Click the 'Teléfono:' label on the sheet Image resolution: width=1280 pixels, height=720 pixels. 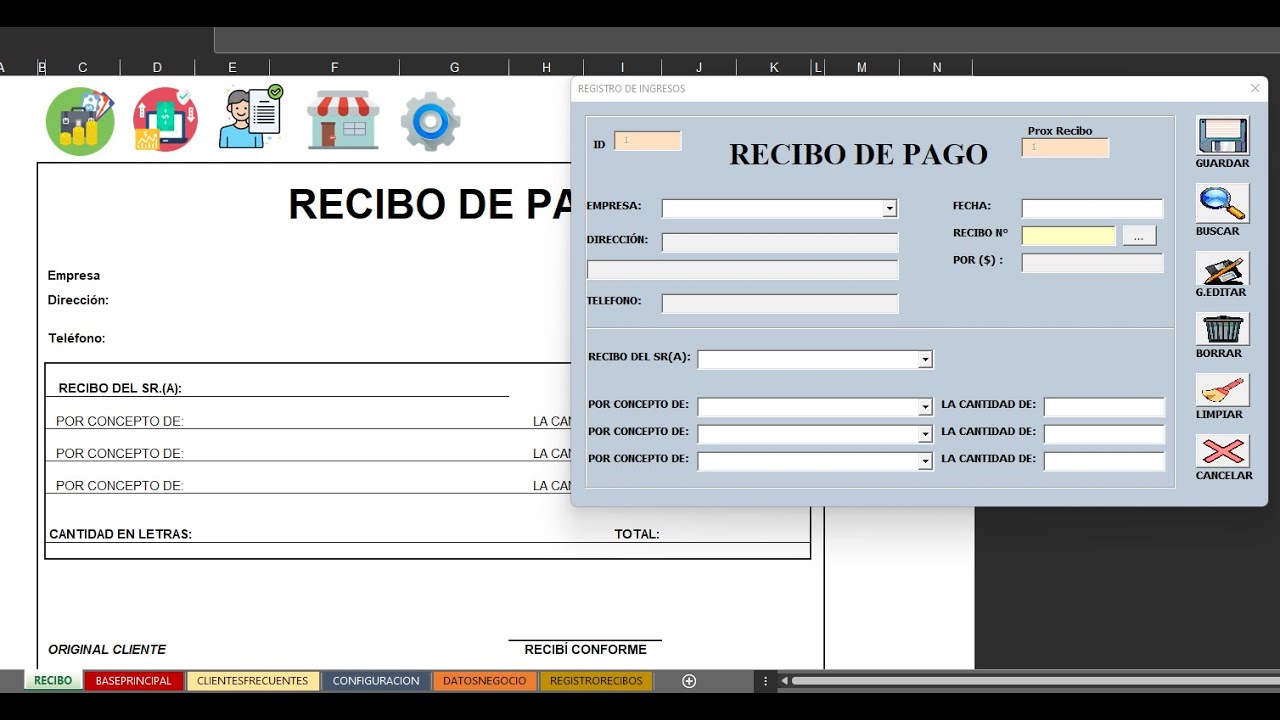tap(76, 338)
